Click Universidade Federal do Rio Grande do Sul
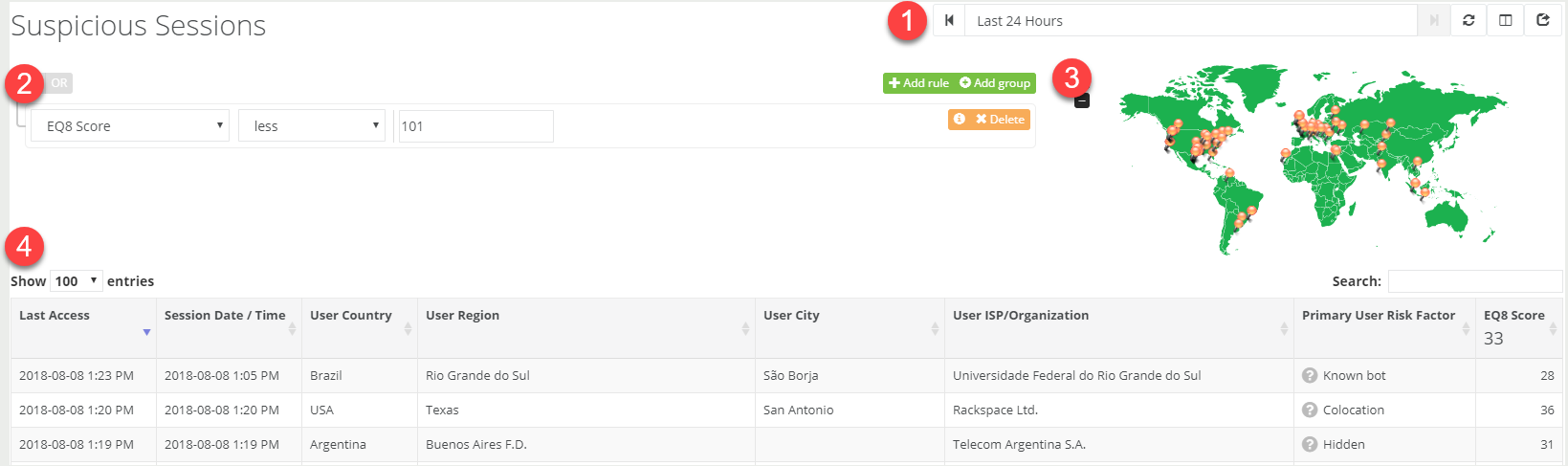1568x466 pixels. [x=1076, y=375]
